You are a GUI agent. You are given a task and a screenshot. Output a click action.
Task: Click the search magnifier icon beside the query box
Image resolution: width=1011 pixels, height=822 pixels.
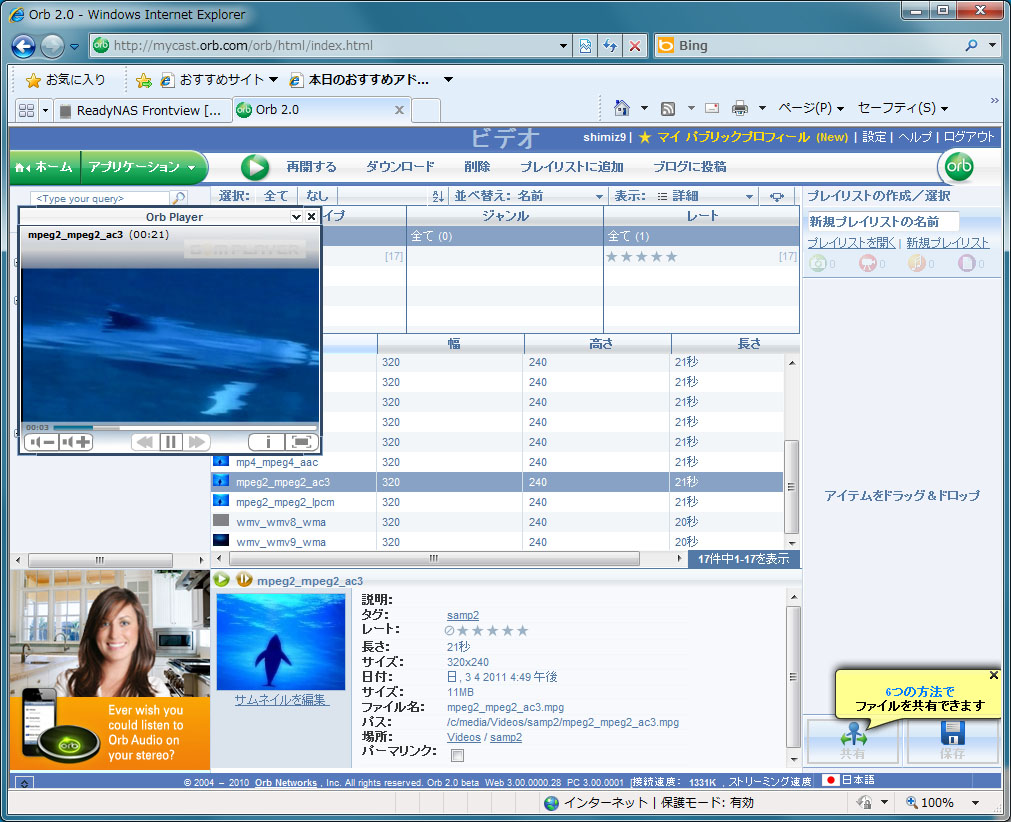178,198
